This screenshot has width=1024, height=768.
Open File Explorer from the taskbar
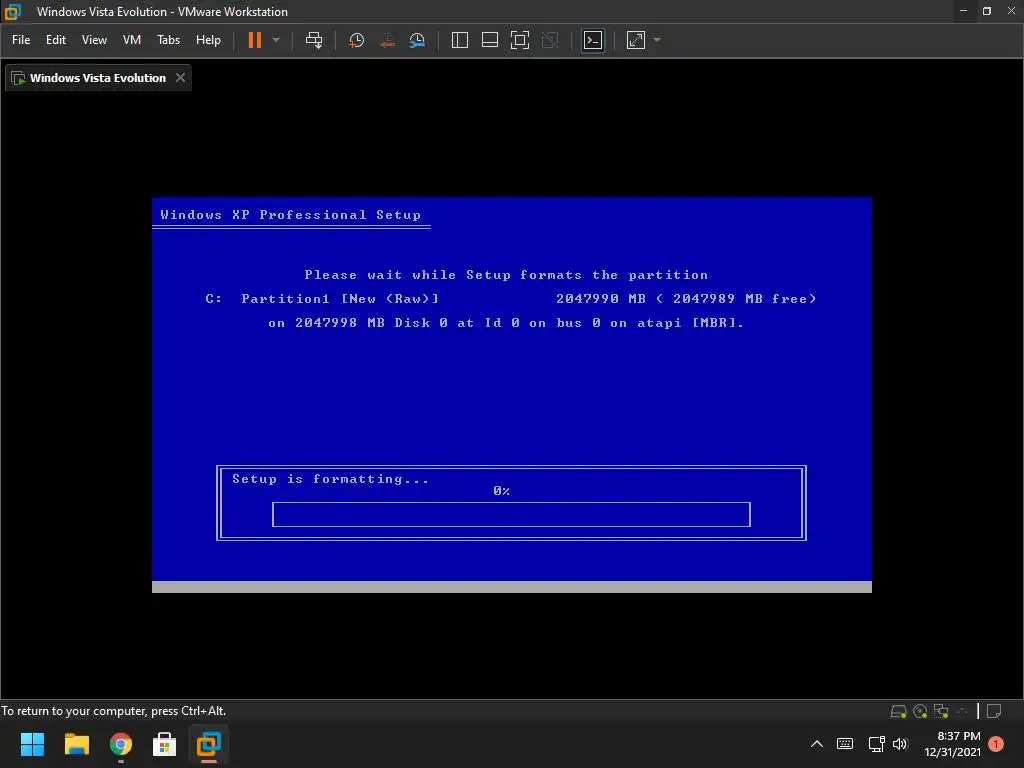76,744
